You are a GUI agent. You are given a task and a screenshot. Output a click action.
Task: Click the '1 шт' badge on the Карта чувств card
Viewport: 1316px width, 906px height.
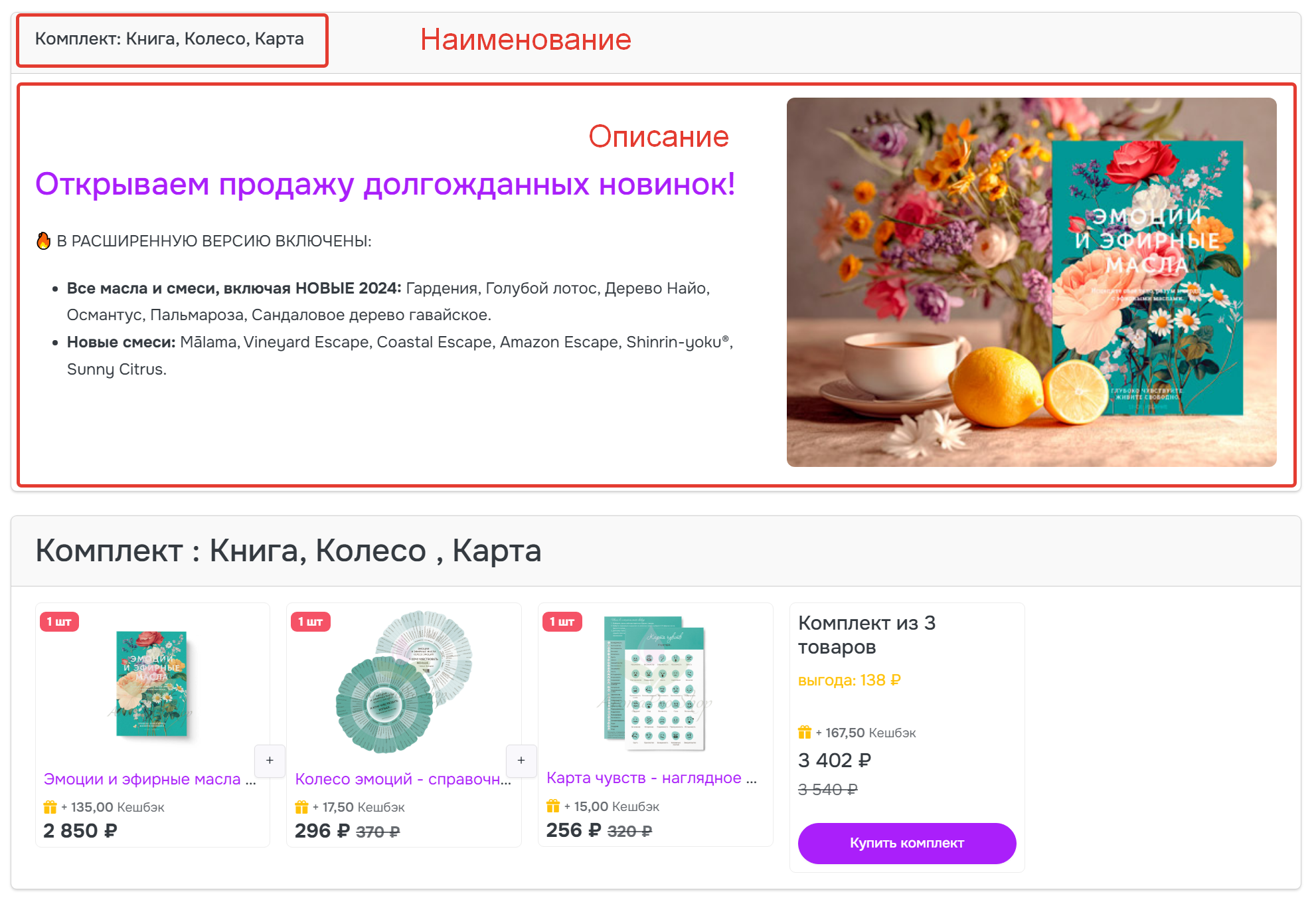562,622
